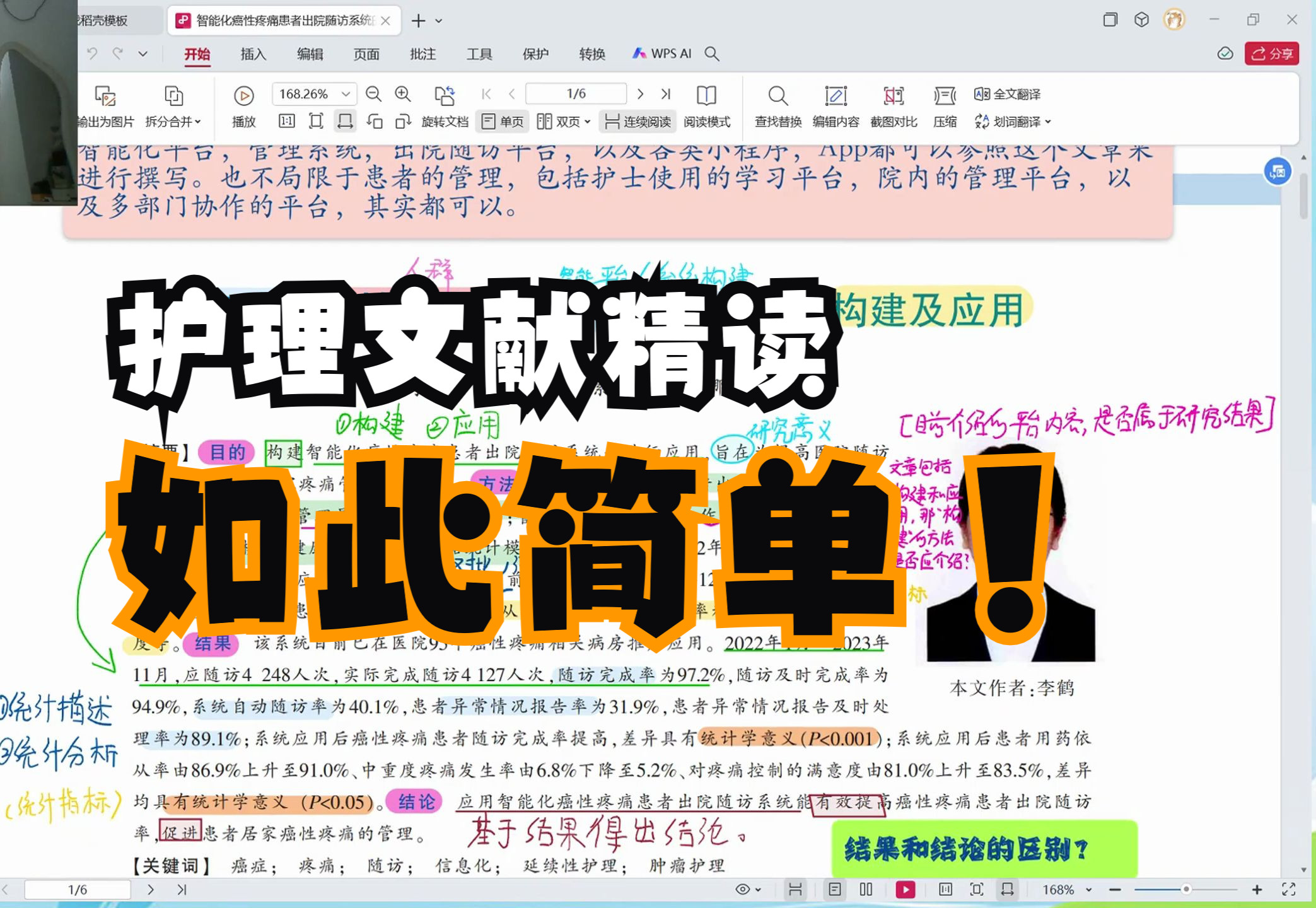Click the blue floating assistant icon on right

1278,172
